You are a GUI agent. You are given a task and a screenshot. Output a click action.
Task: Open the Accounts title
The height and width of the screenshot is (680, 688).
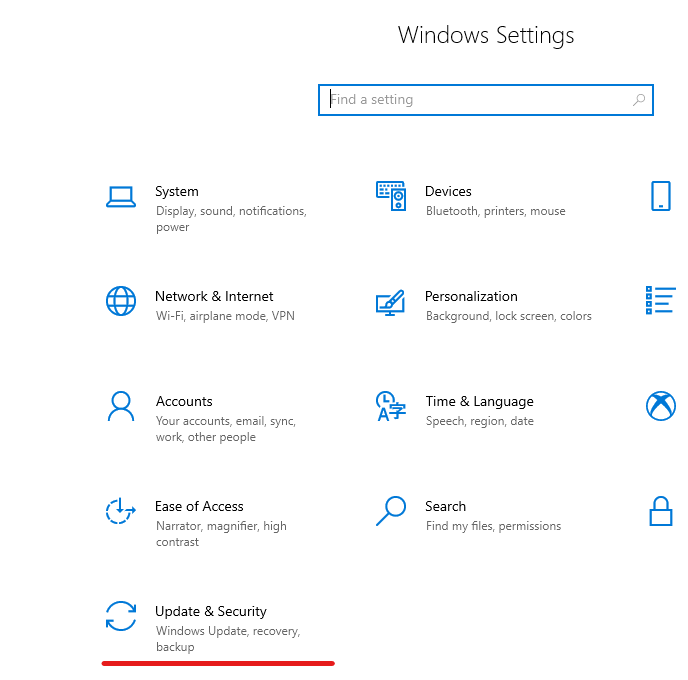point(184,401)
